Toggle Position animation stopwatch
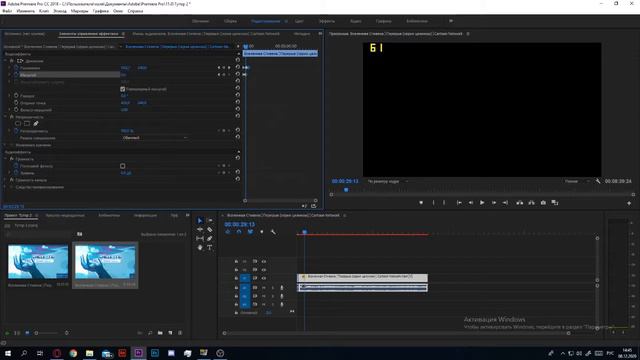Viewport: 640px width, 360px height. click(x=16, y=68)
